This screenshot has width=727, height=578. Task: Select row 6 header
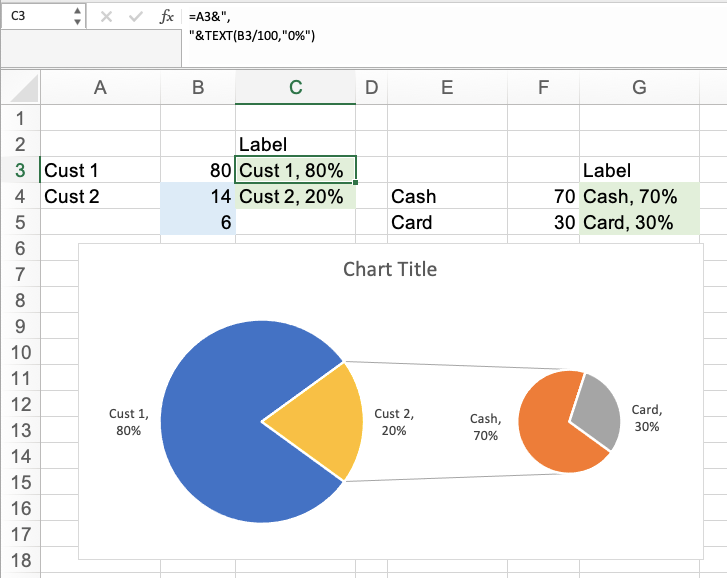(20, 248)
